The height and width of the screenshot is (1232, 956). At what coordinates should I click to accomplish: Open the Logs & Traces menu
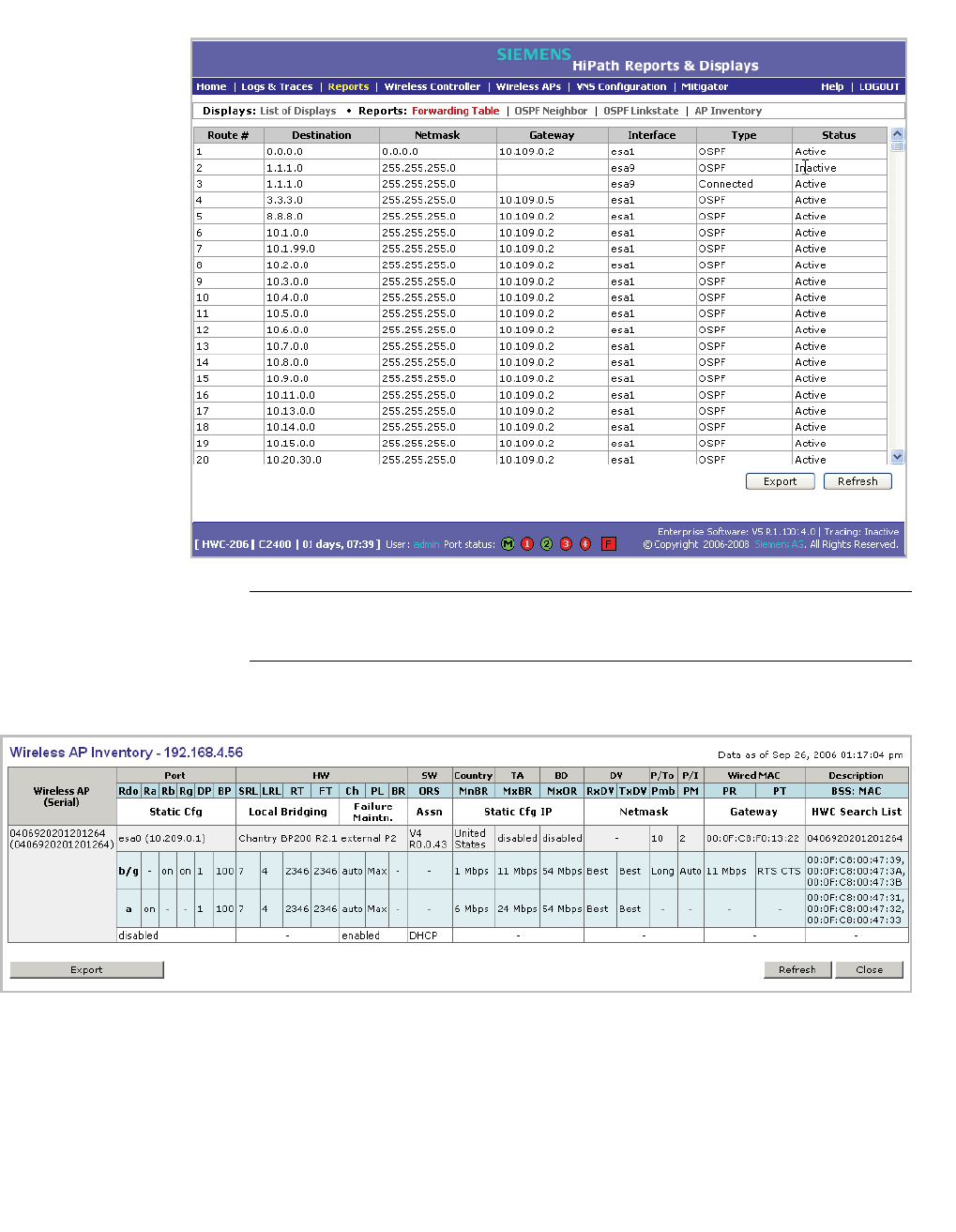tap(277, 86)
